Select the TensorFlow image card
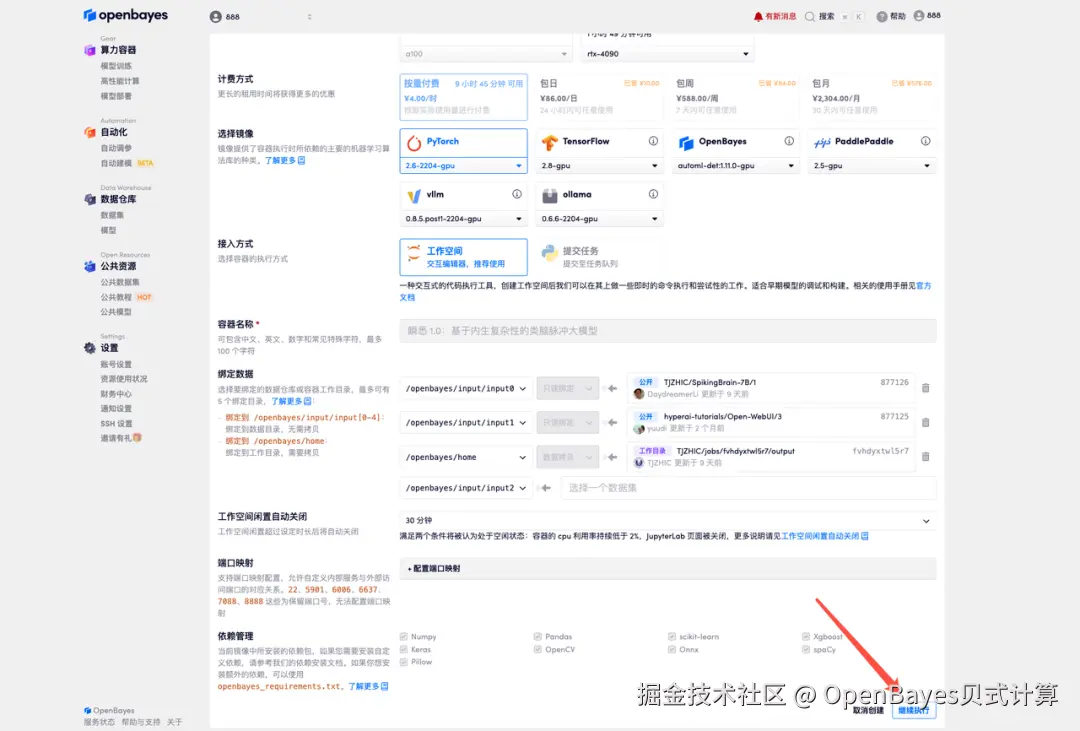The height and width of the screenshot is (731, 1080). pyautogui.click(x=599, y=142)
